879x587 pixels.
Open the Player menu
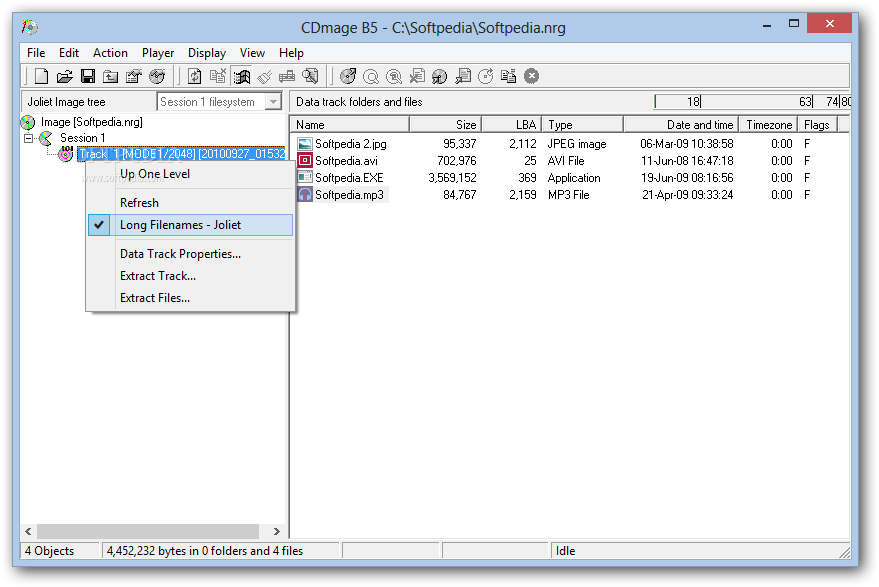pos(158,53)
